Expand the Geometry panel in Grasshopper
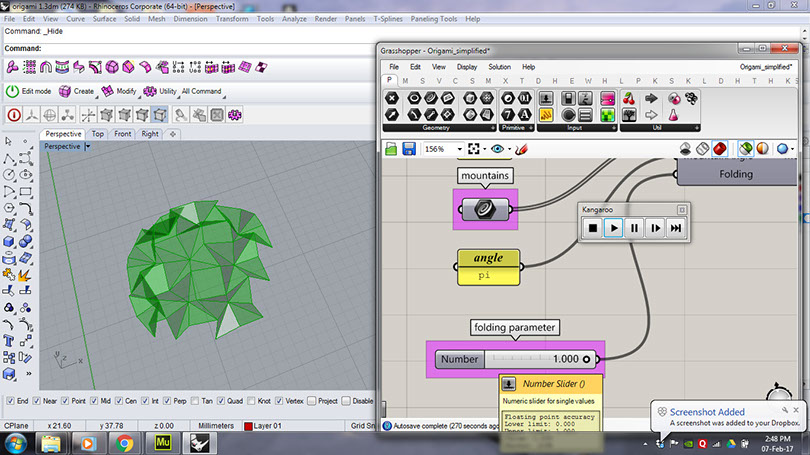This screenshot has width=810, height=455. [493, 128]
